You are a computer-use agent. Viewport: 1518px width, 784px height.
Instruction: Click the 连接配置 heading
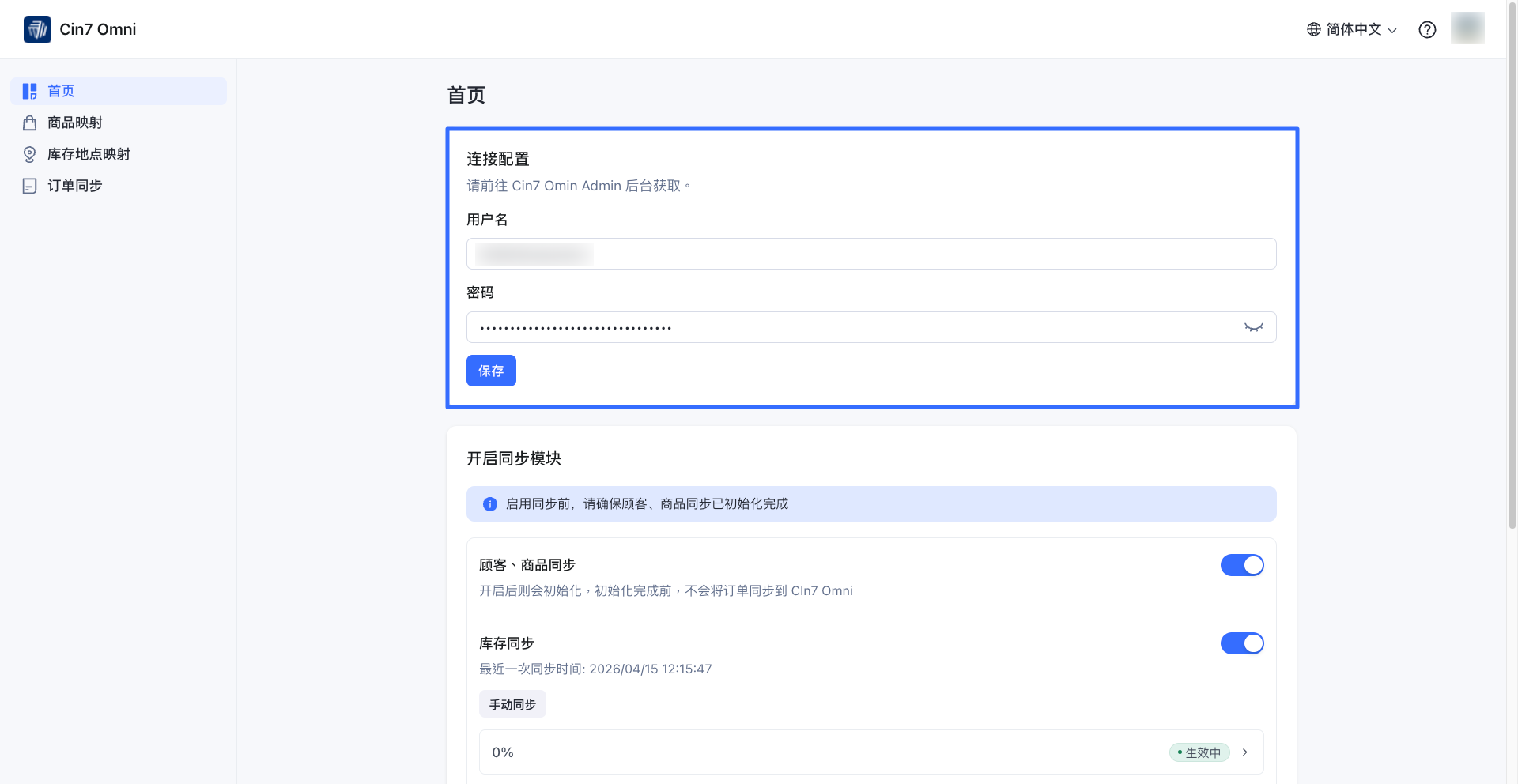click(x=498, y=159)
